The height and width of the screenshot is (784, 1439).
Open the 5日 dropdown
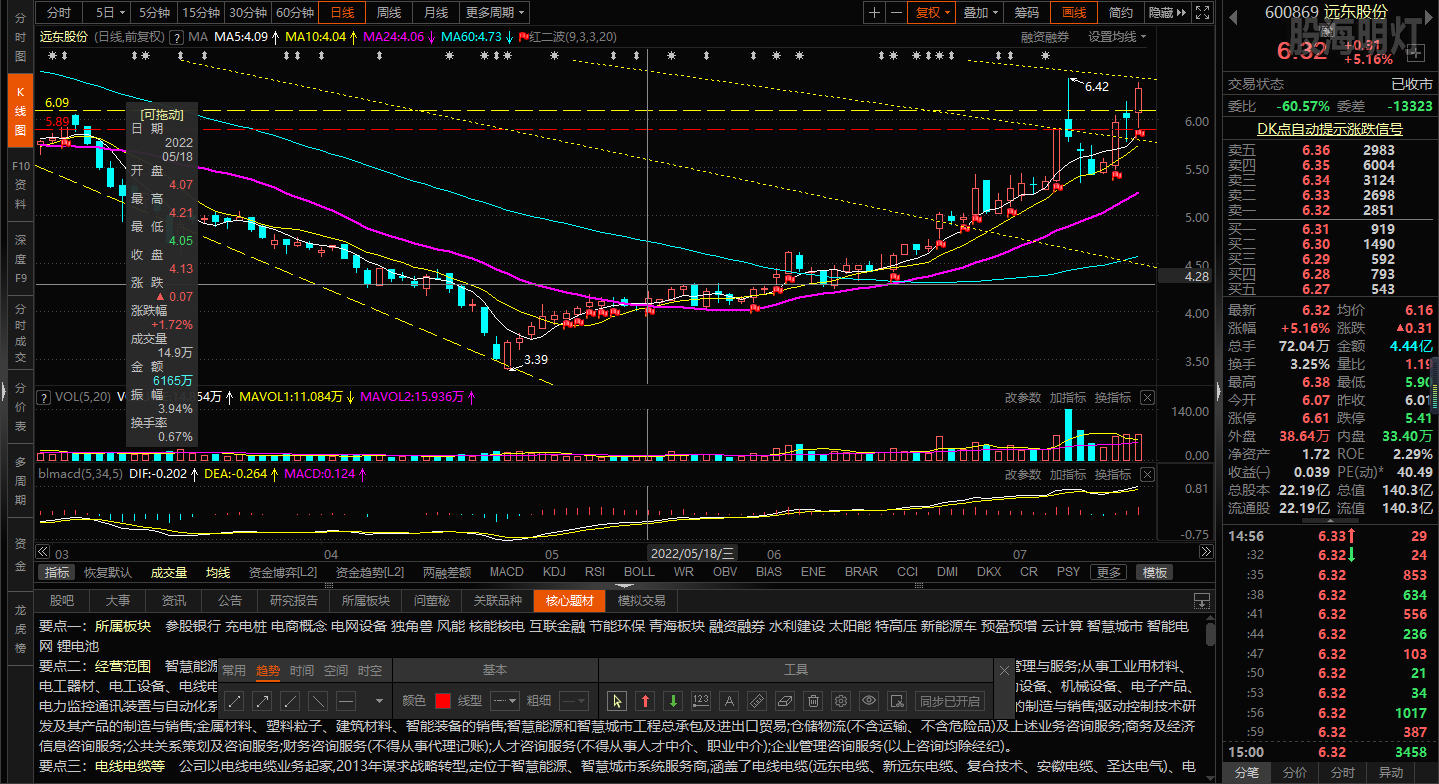coord(110,12)
